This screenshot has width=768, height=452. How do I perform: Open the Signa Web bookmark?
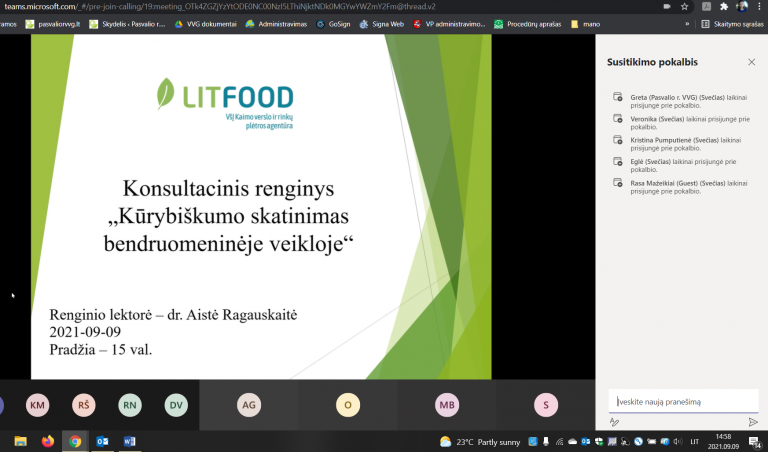point(382,24)
